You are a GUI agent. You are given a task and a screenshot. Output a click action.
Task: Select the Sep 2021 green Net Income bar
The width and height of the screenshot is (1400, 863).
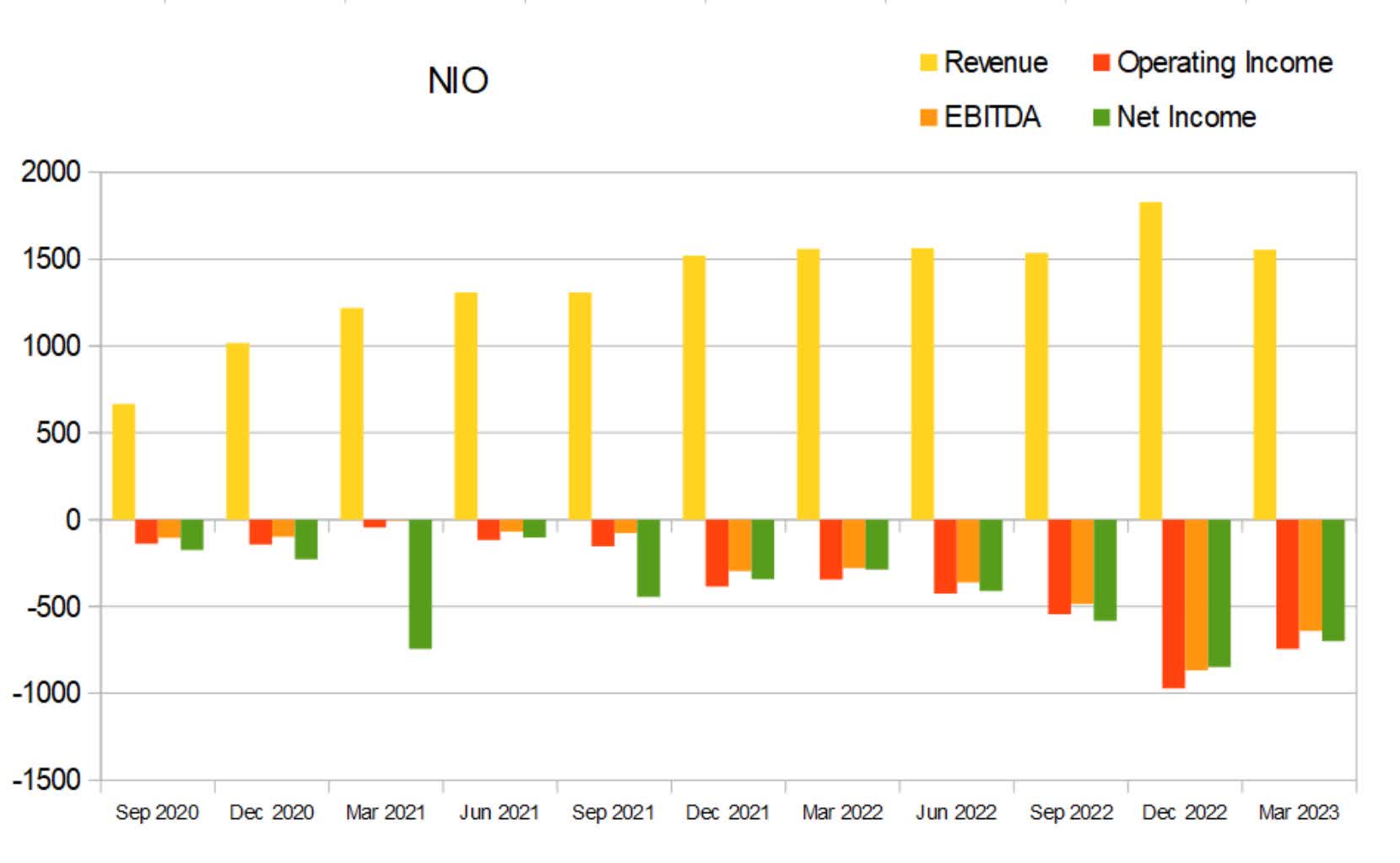pyautogui.click(x=648, y=558)
